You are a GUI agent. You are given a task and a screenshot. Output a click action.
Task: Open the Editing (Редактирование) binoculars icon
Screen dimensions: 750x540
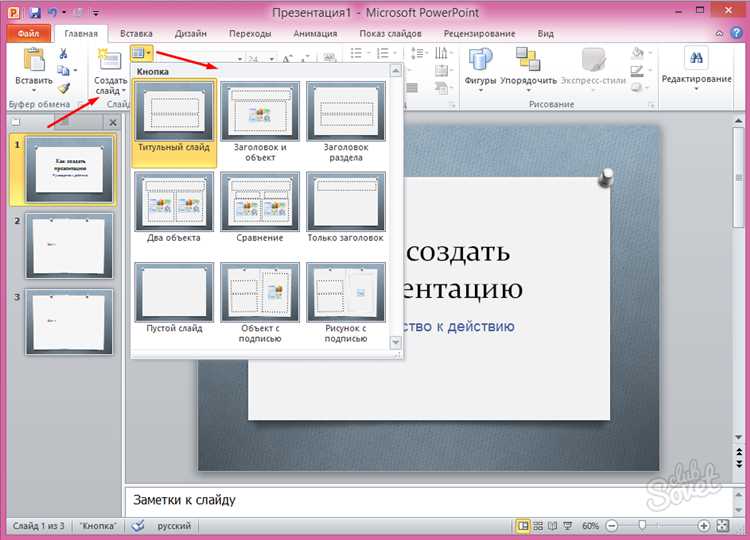tap(696, 59)
